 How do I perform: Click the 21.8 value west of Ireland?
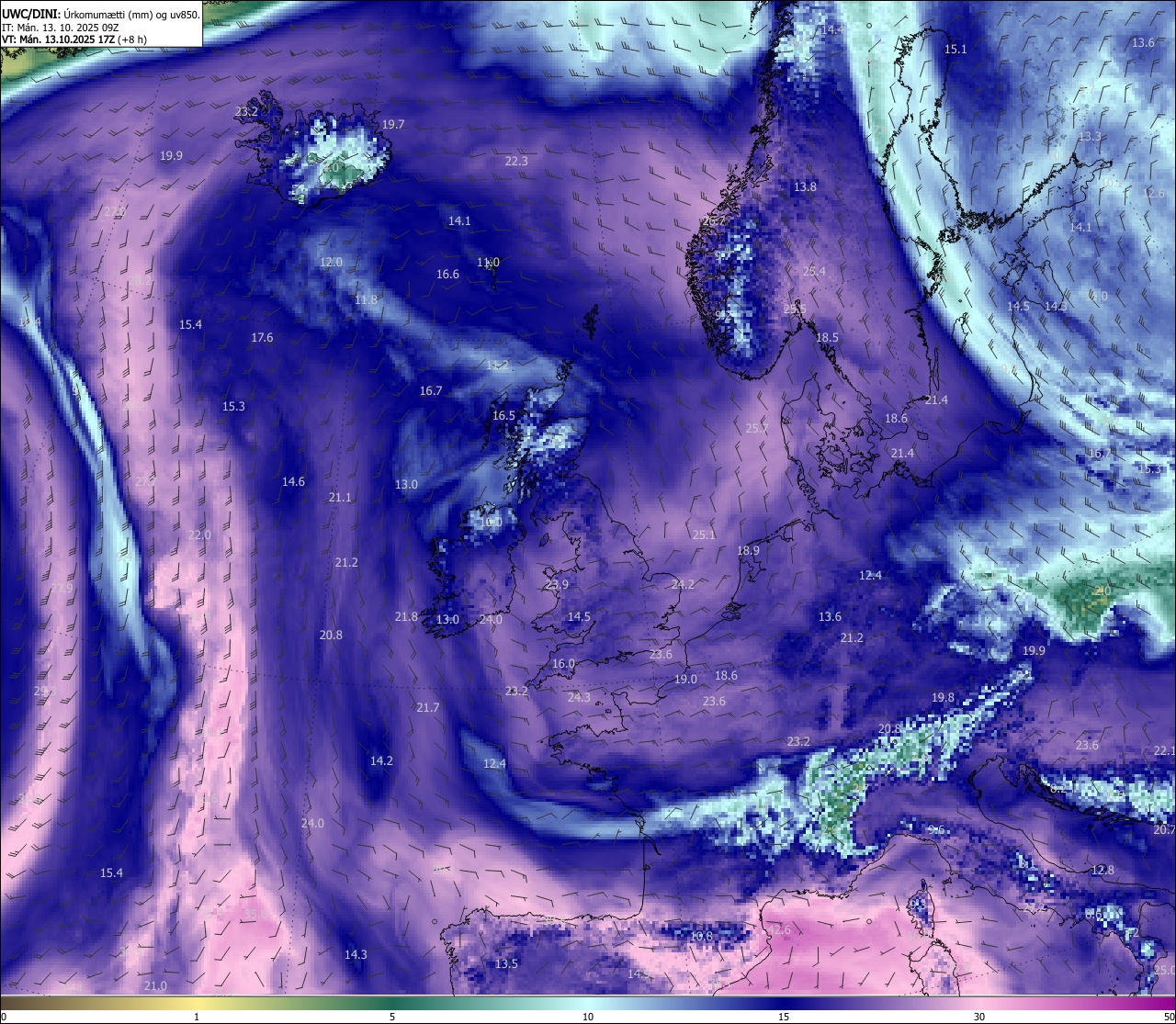406,616
